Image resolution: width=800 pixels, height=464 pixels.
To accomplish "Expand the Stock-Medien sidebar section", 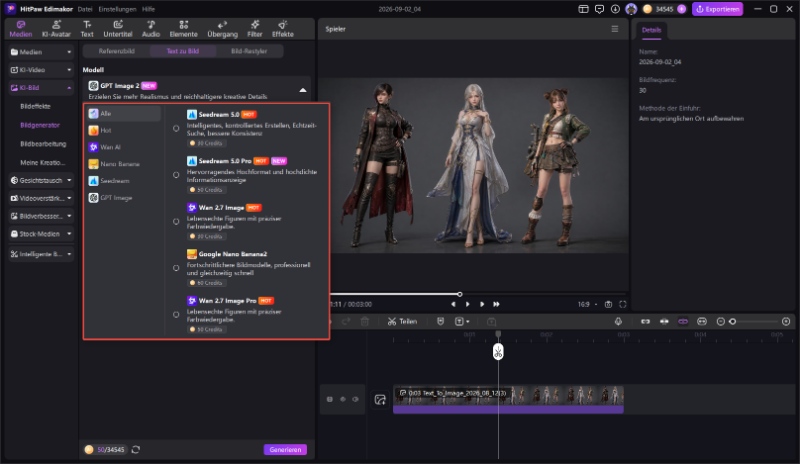I will pos(41,234).
